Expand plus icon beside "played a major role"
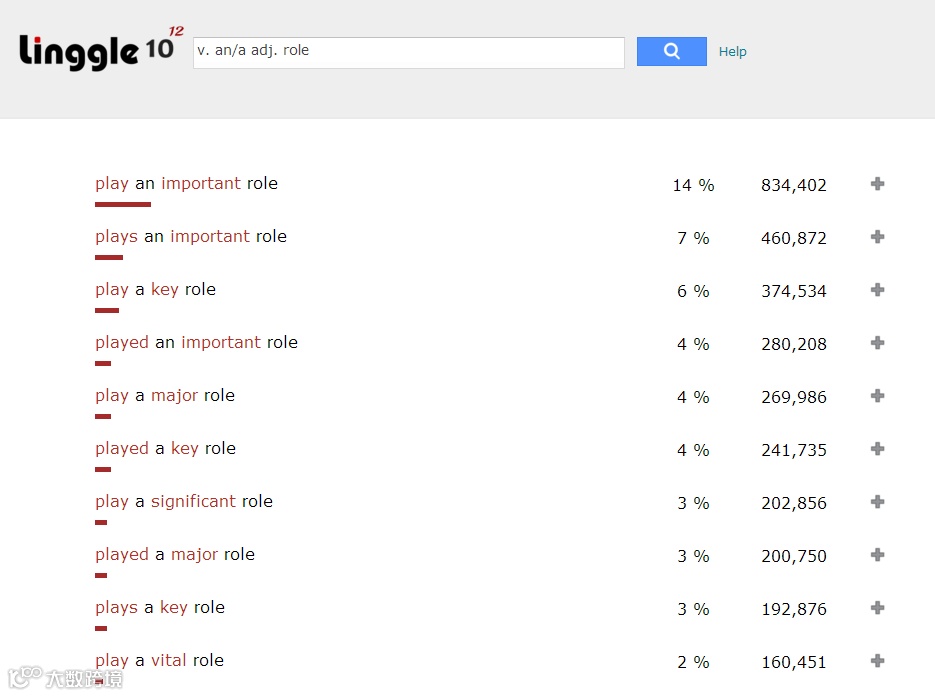This screenshot has height=696, width=935. point(877,555)
